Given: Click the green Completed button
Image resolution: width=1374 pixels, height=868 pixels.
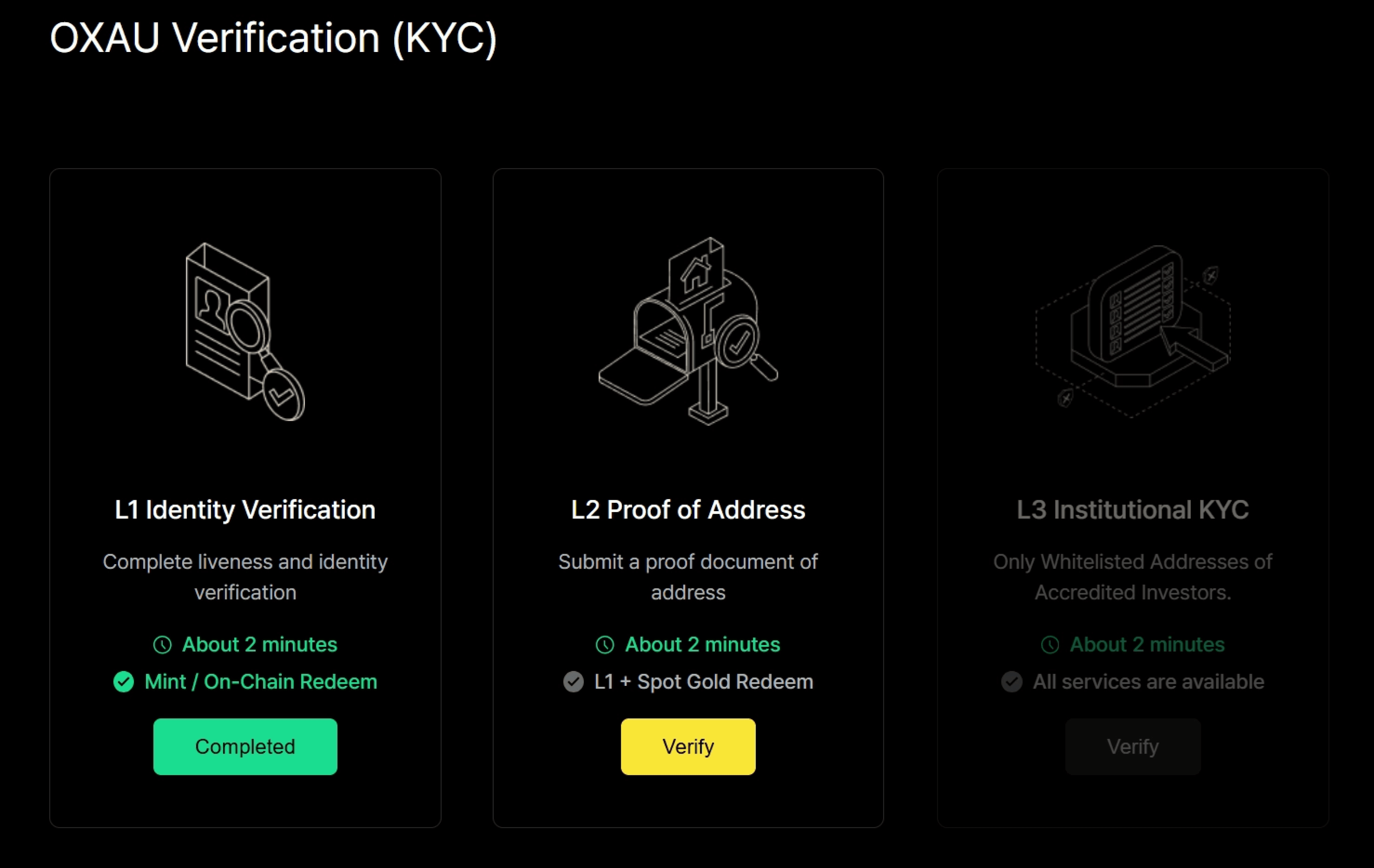Looking at the screenshot, I should (x=245, y=747).
